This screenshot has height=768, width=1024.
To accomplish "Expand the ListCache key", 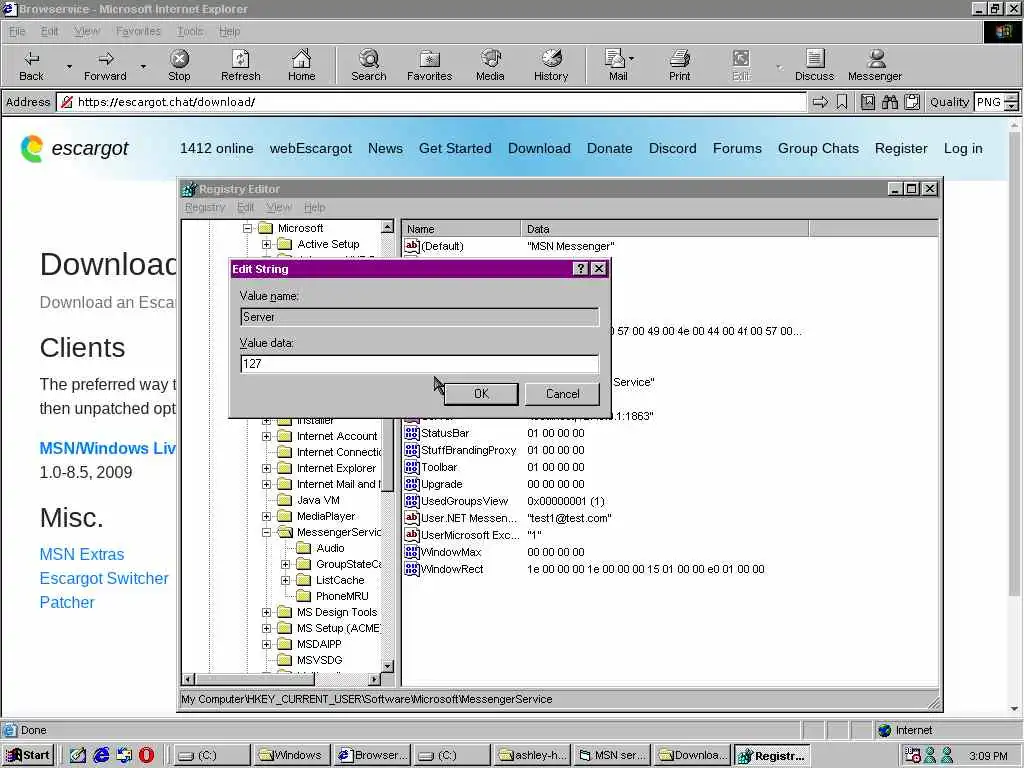I will click(x=285, y=580).
